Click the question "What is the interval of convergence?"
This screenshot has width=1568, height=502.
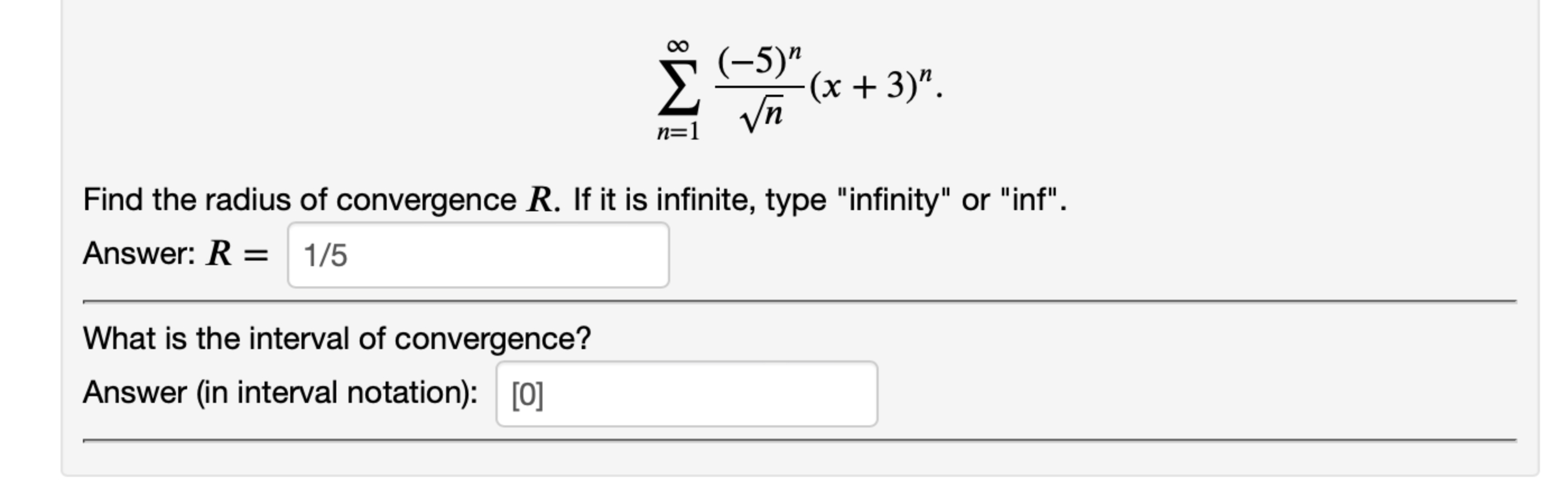pos(337,338)
